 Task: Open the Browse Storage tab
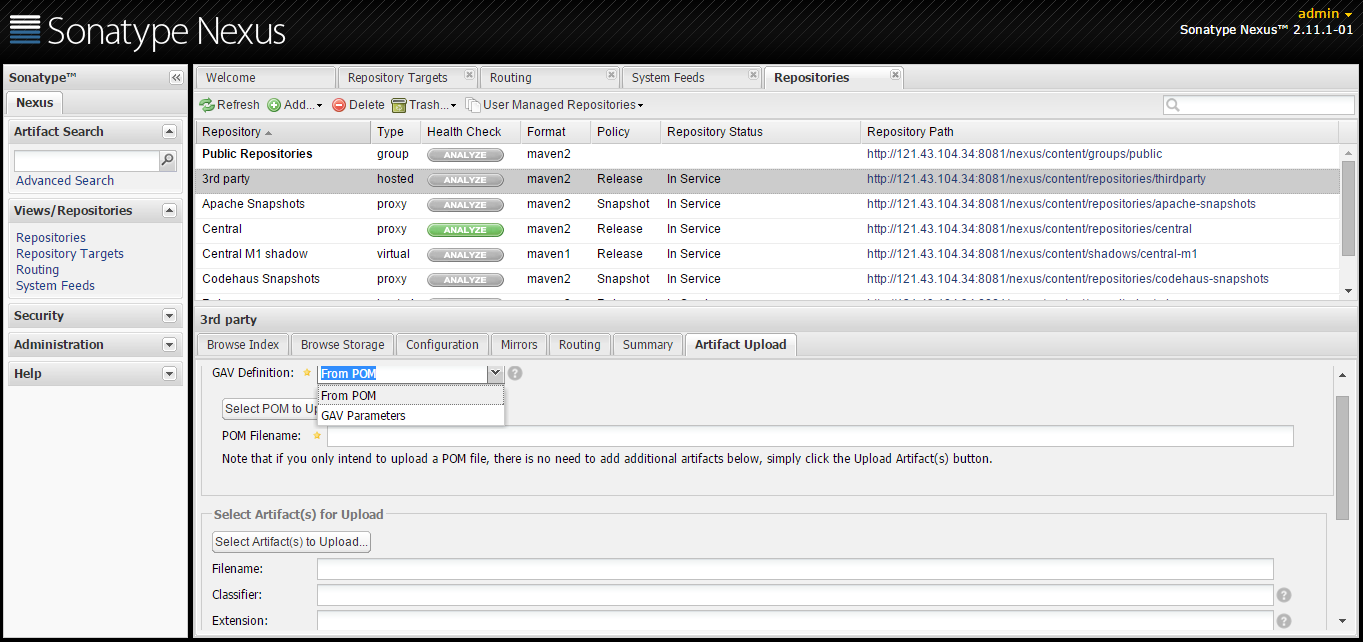pos(343,345)
